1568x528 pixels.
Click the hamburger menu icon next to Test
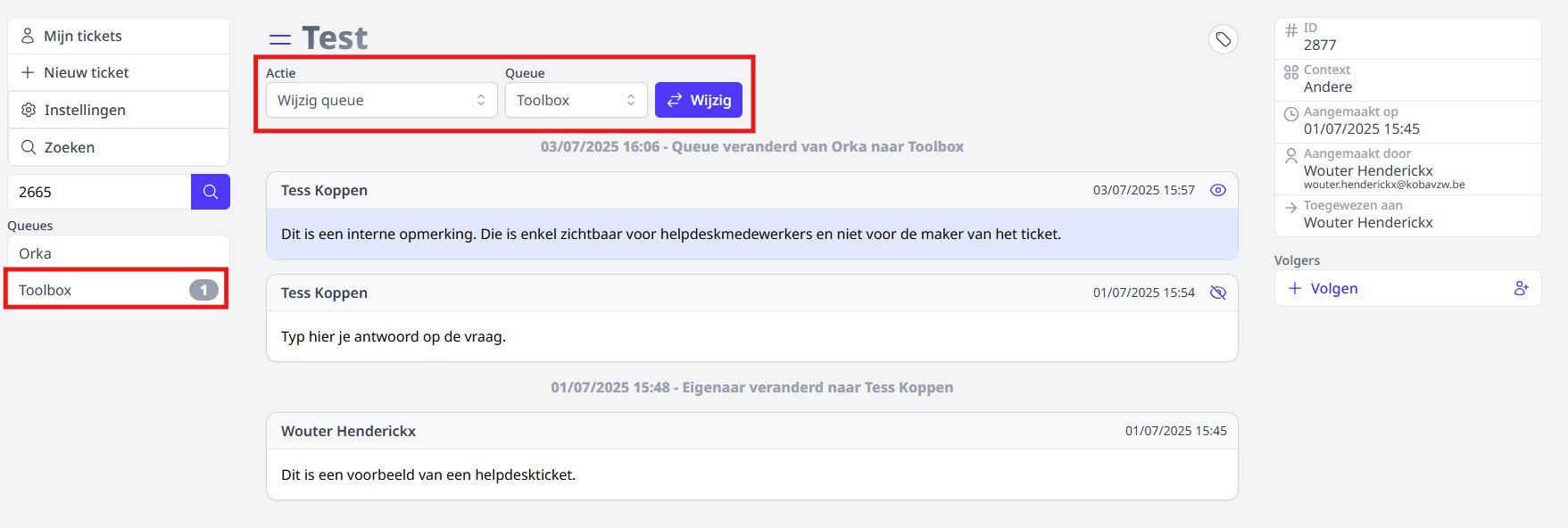[x=280, y=39]
